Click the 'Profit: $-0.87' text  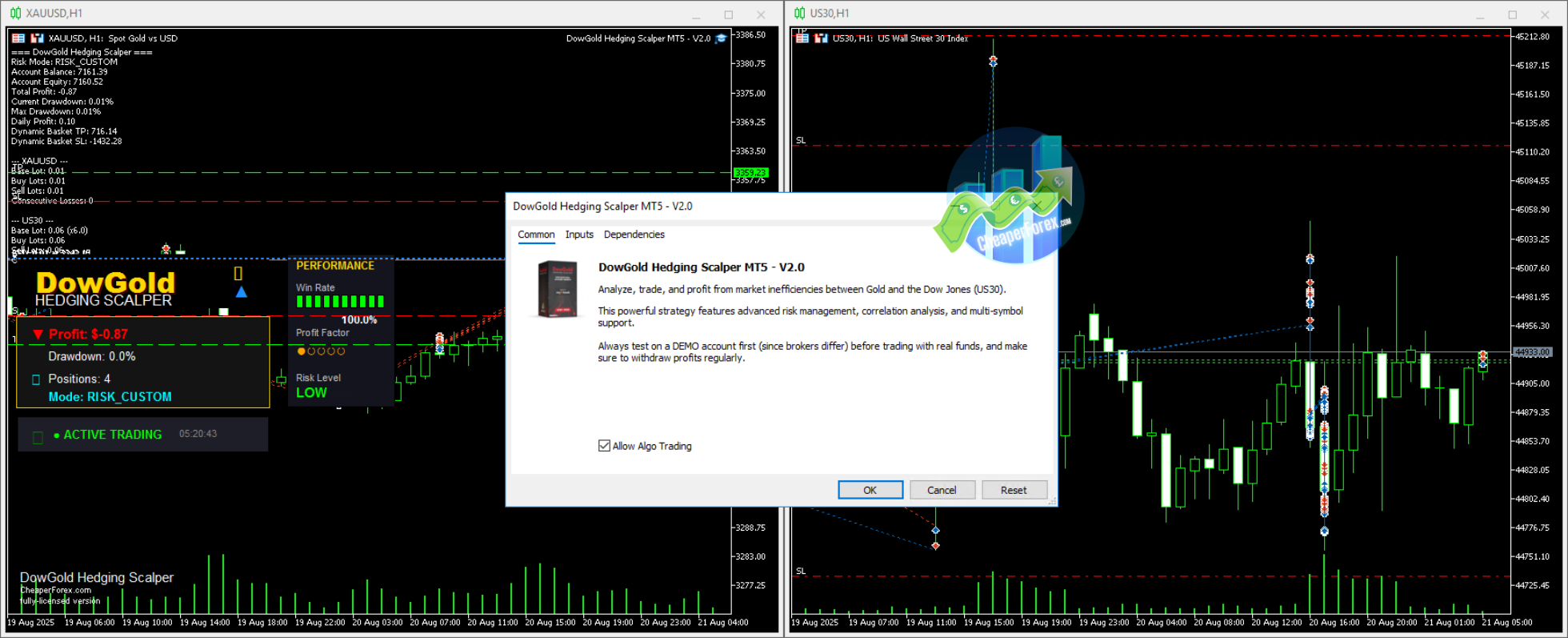click(x=88, y=334)
